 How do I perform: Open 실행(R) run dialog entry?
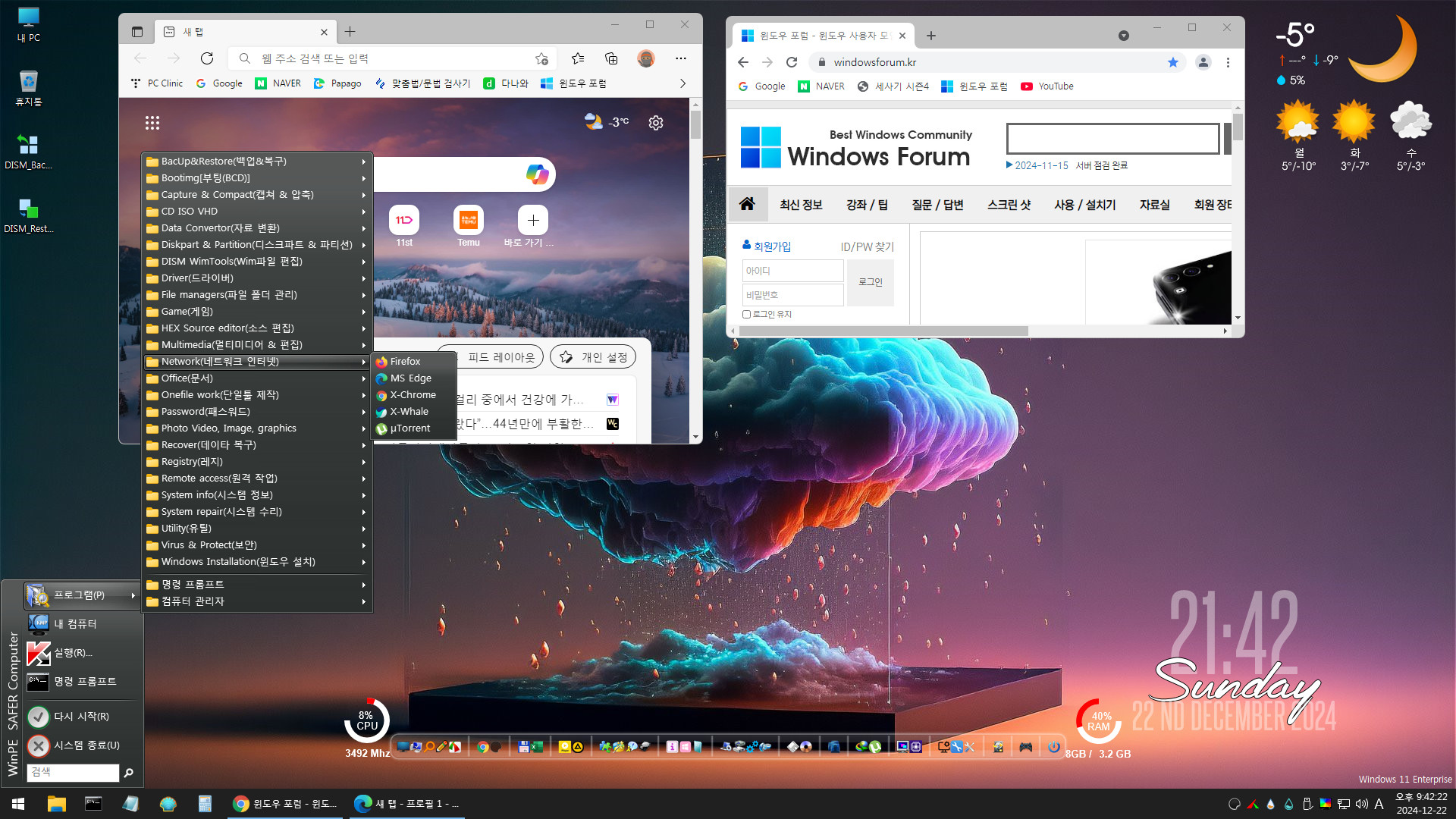(x=73, y=653)
